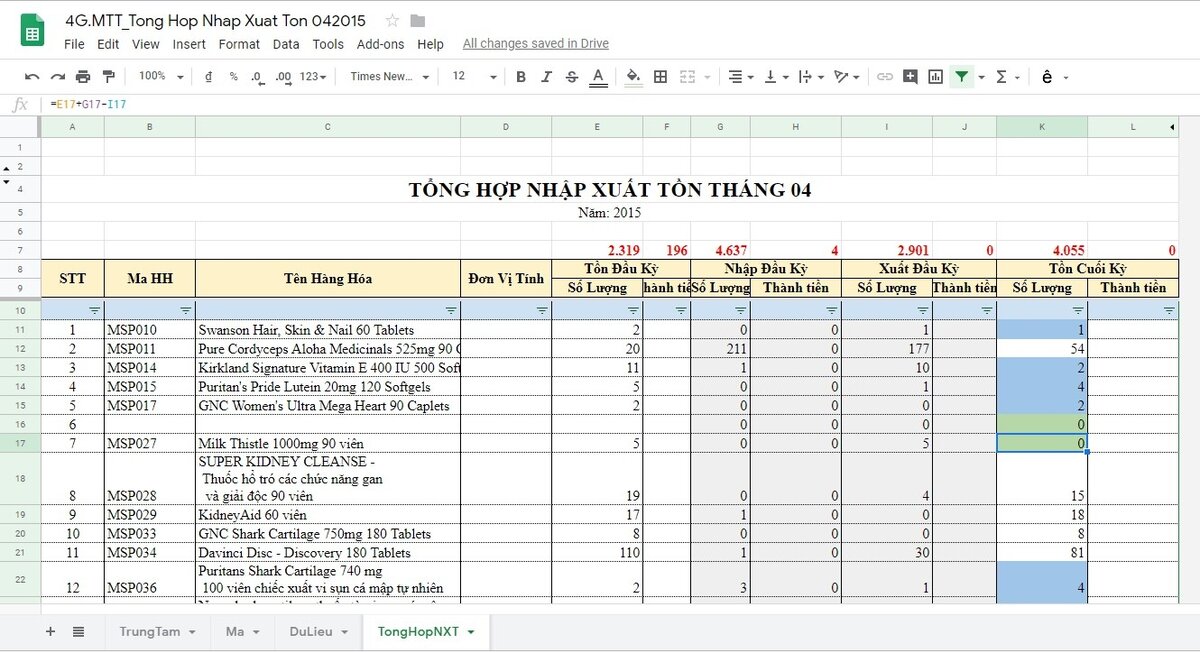Open the font size 12 dropdown
This screenshot has width=1200, height=653.
point(474,77)
